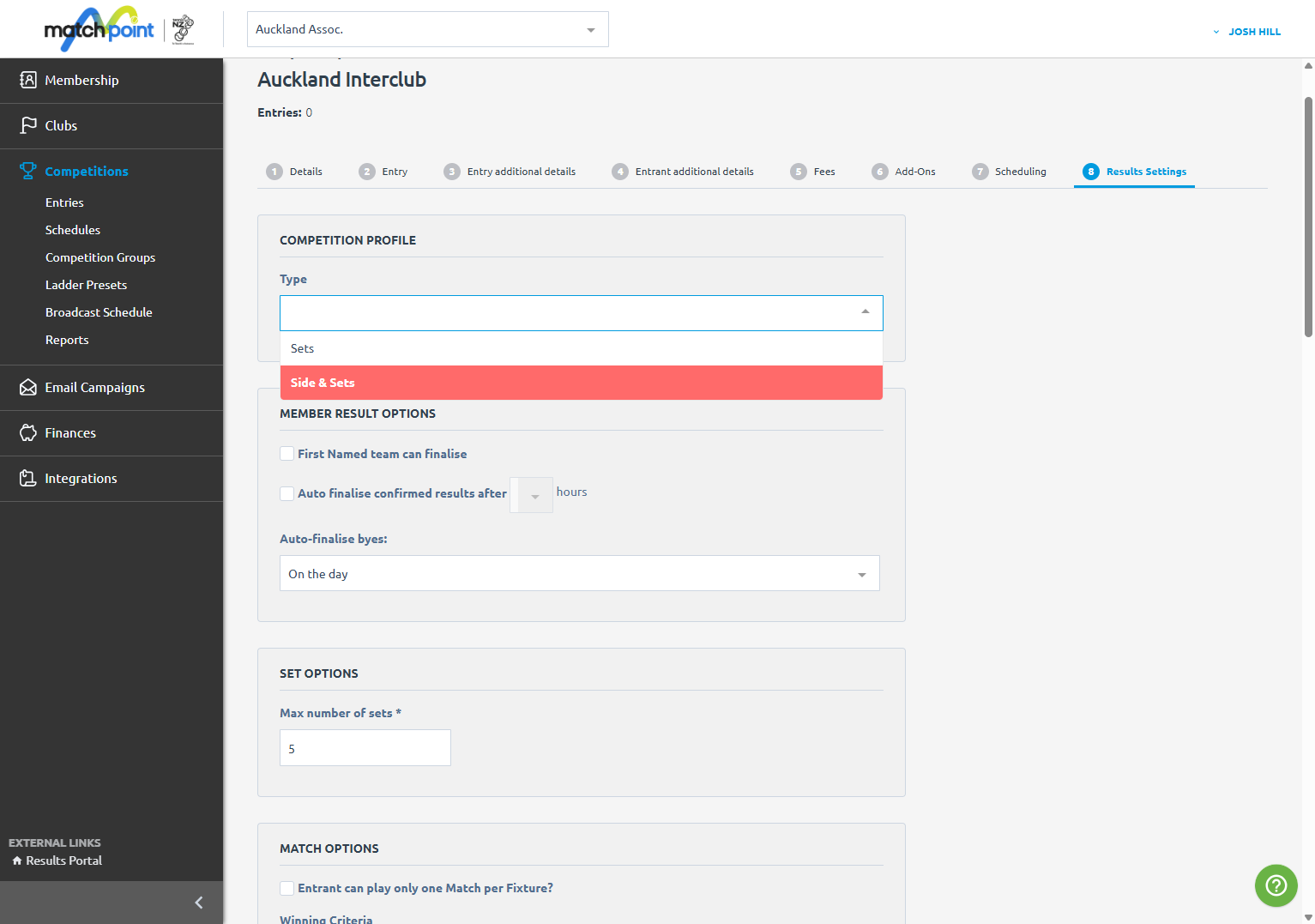Open the Auckland Assoc. organisation dropdown

(427, 29)
